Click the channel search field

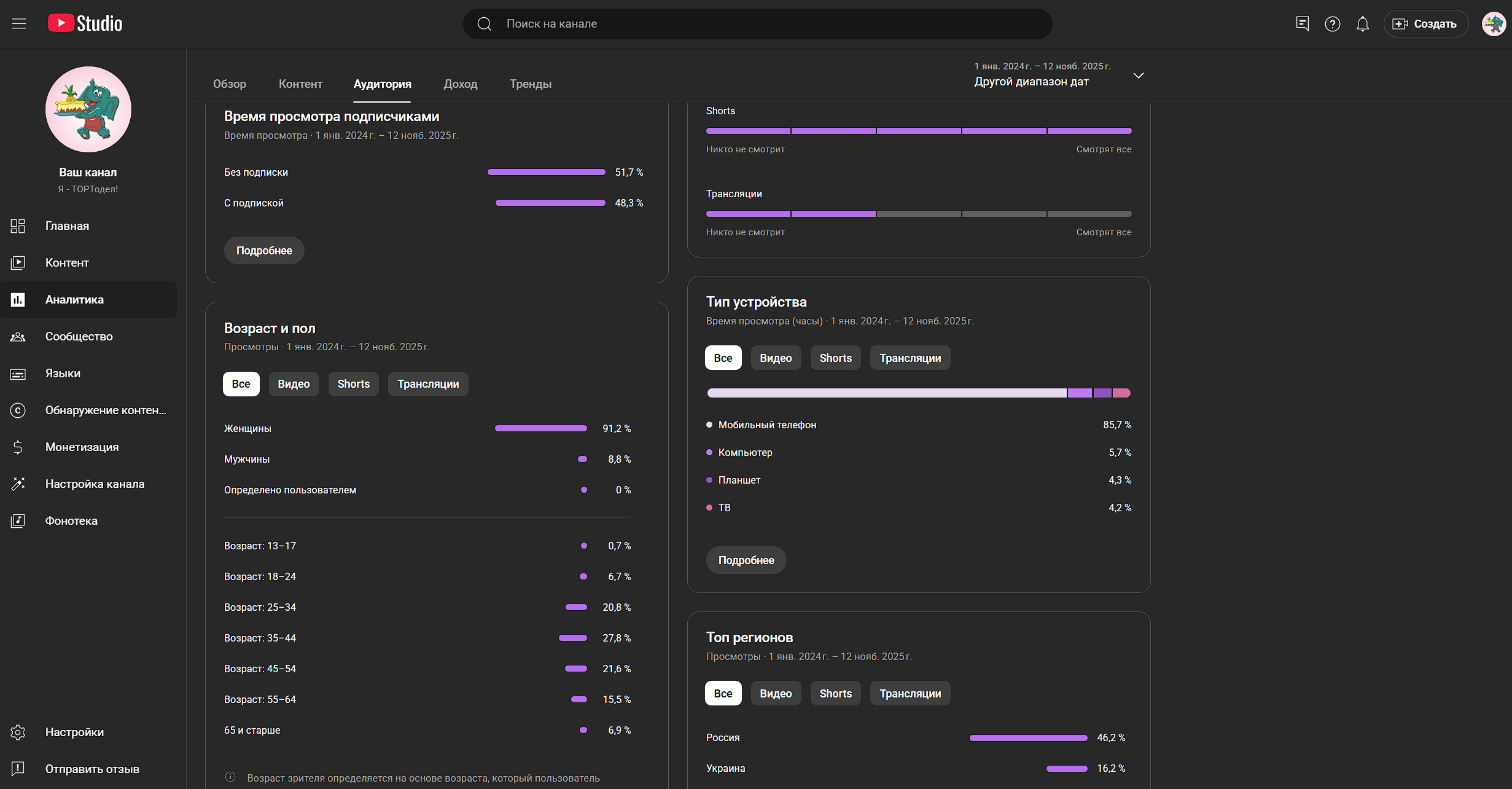(757, 24)
